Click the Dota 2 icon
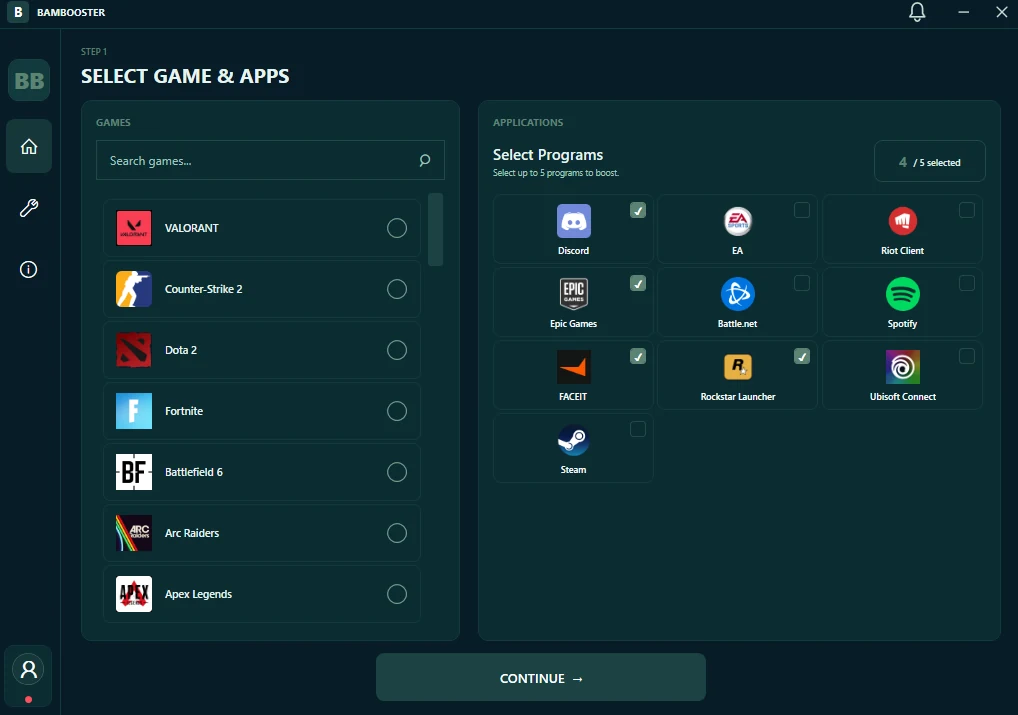This screenshot has height=715, width=1018. (x=134, y=350)
